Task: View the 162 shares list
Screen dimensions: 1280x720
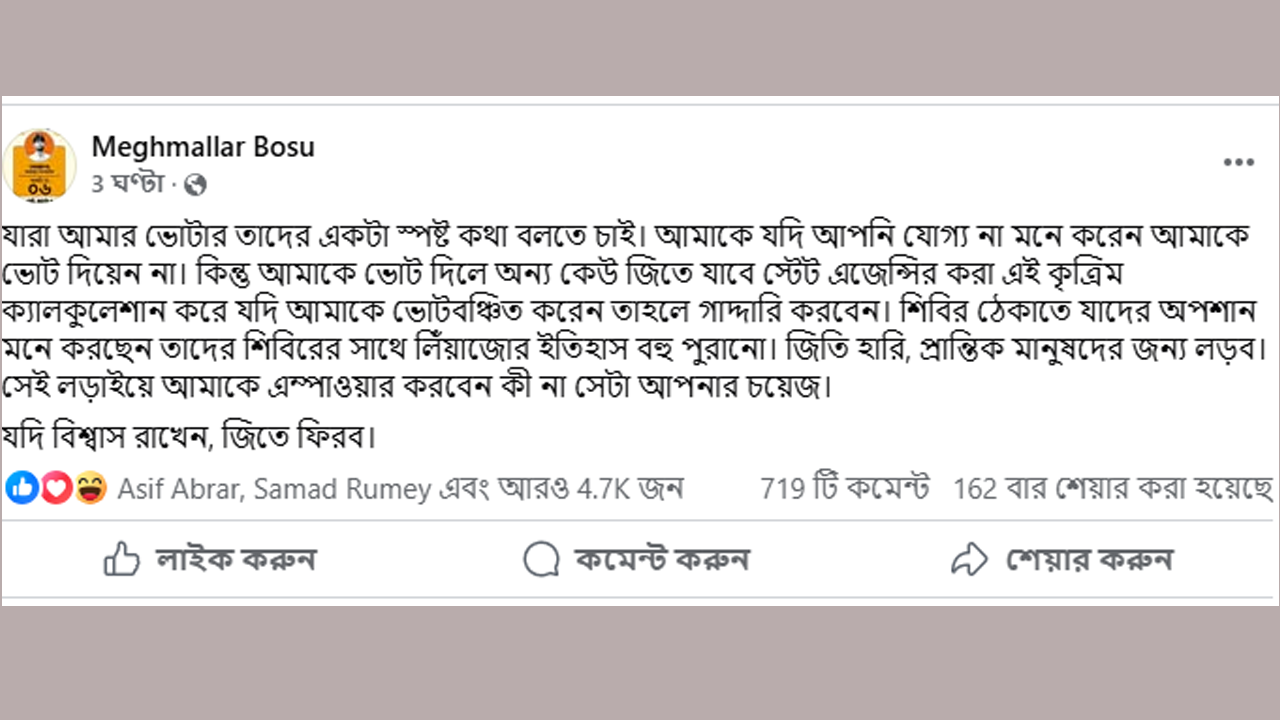Action: [1112, 489]
